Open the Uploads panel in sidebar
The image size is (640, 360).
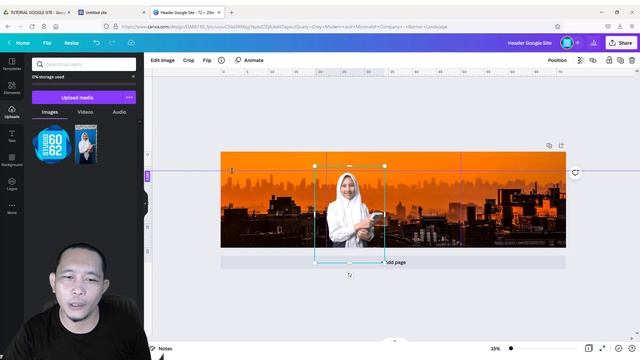[x=12, y=111]
